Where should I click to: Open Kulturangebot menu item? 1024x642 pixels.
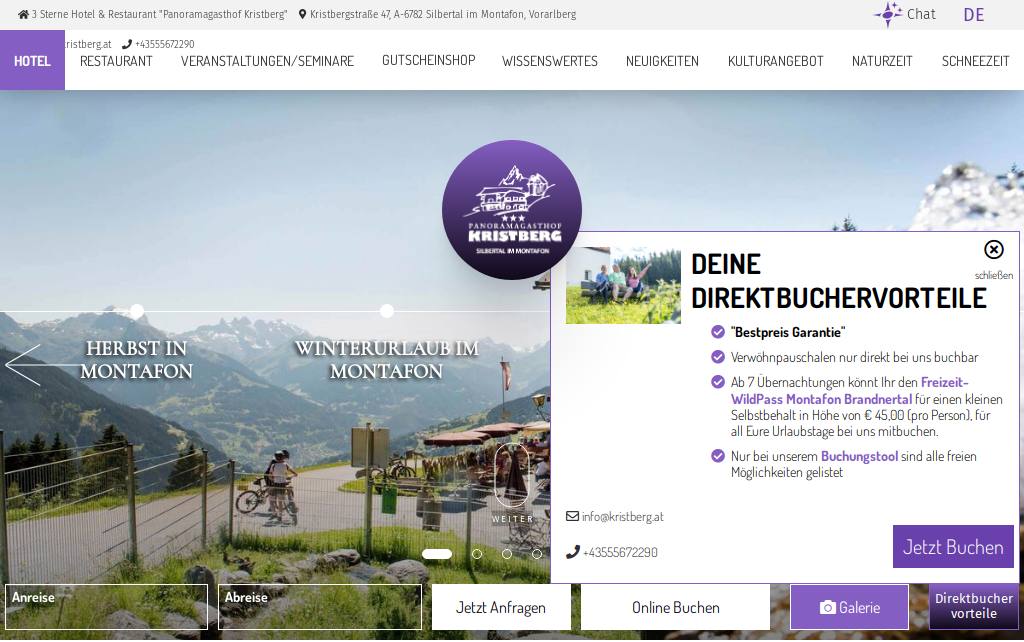(776, 61)
